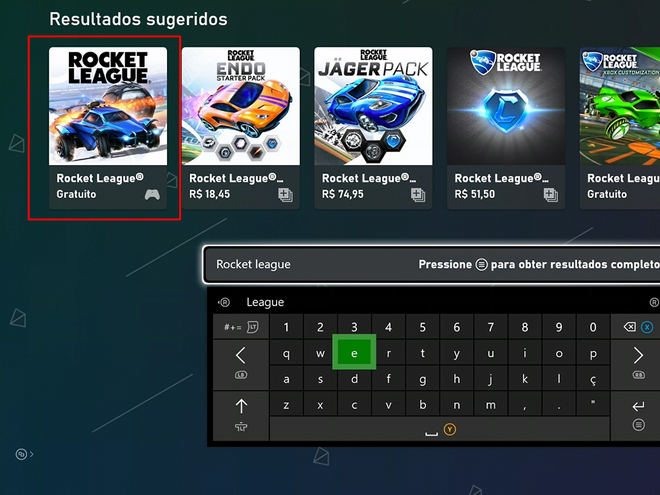This screenshot has width=660, height=495.
Task: Select the Rocket League credits tile R$ 51,50
Action: click(506, 128)
